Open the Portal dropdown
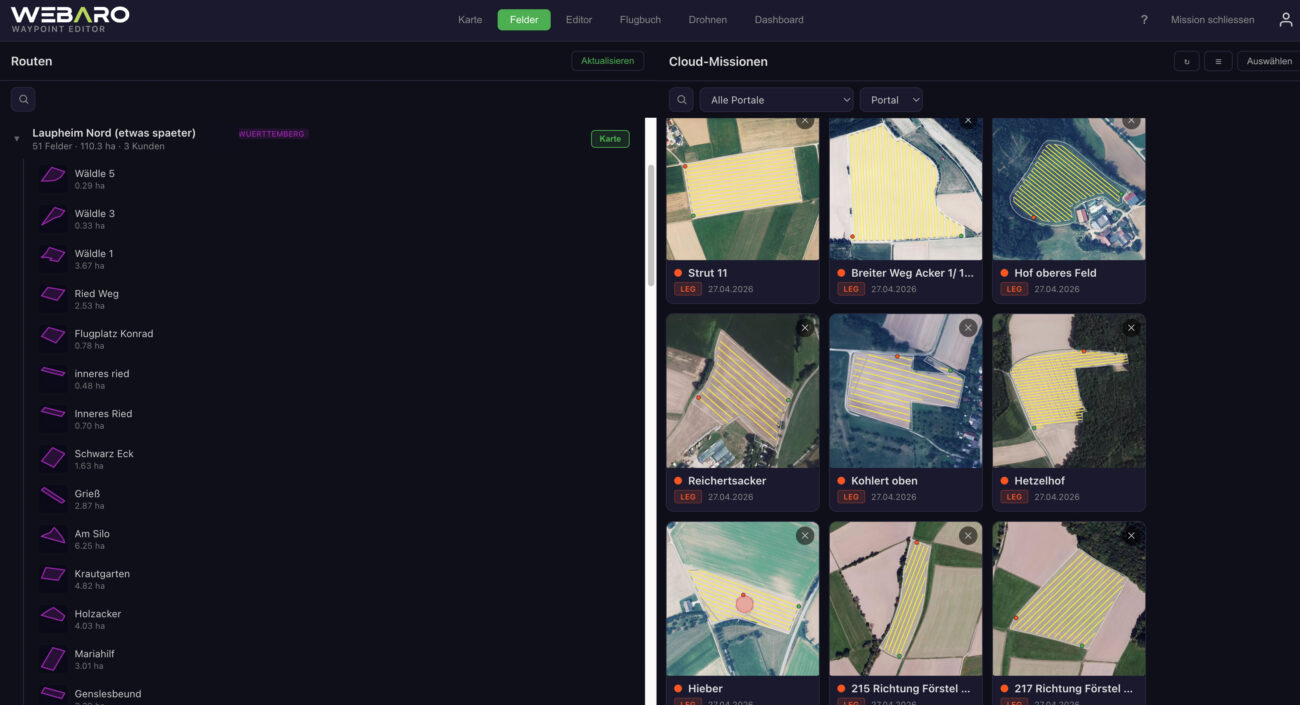The image size is (1300, 705). tap(891, 100)
